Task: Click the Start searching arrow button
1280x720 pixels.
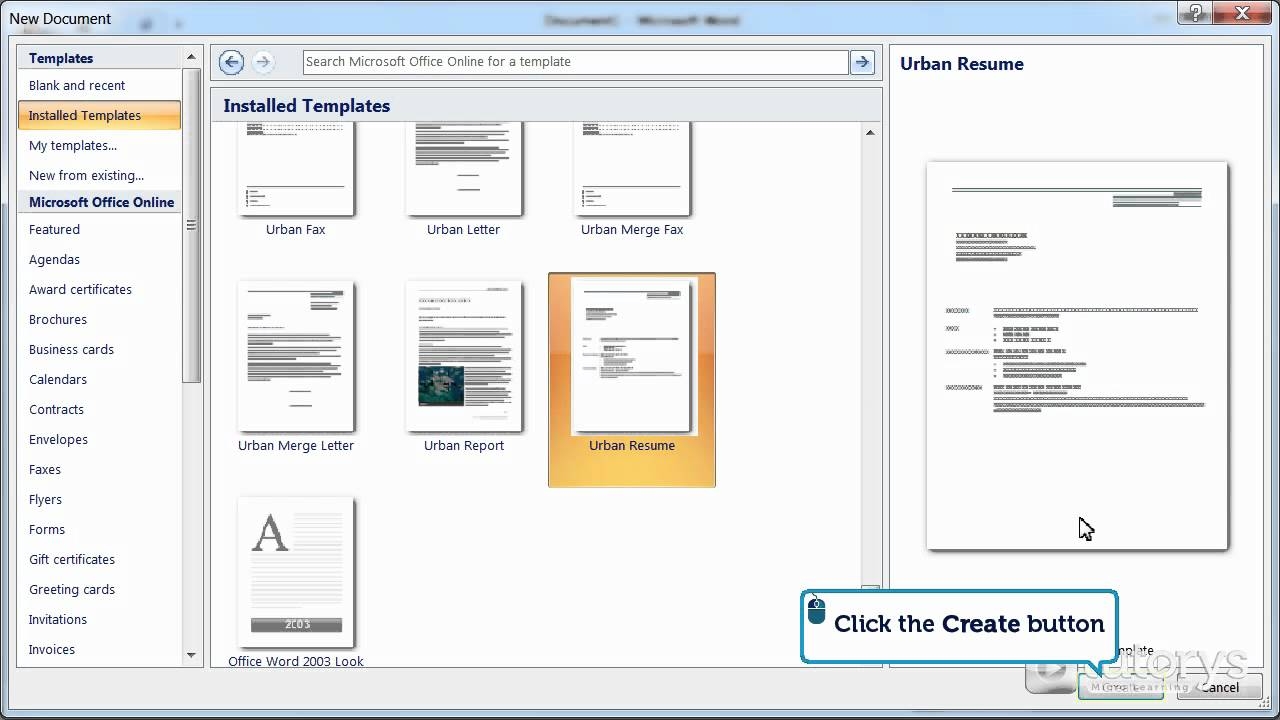Action: [862, 62]
